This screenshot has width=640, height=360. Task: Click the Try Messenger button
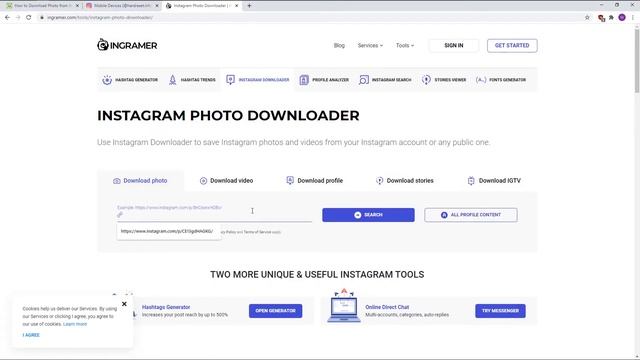pyautogui.click(x=500, y=311)
